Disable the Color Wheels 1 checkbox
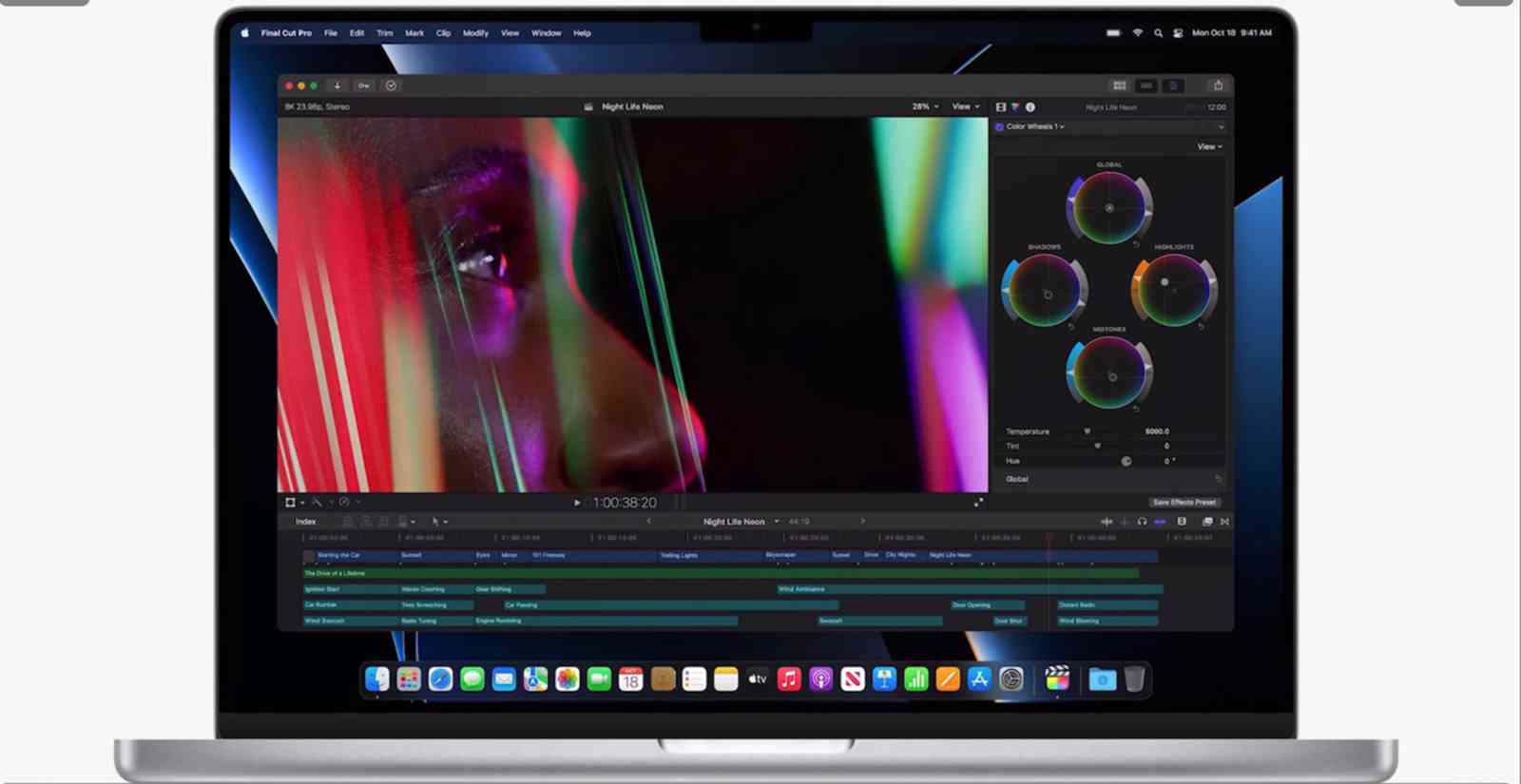This screenshot has width=1521, height=784. click(x=999, y=126)
